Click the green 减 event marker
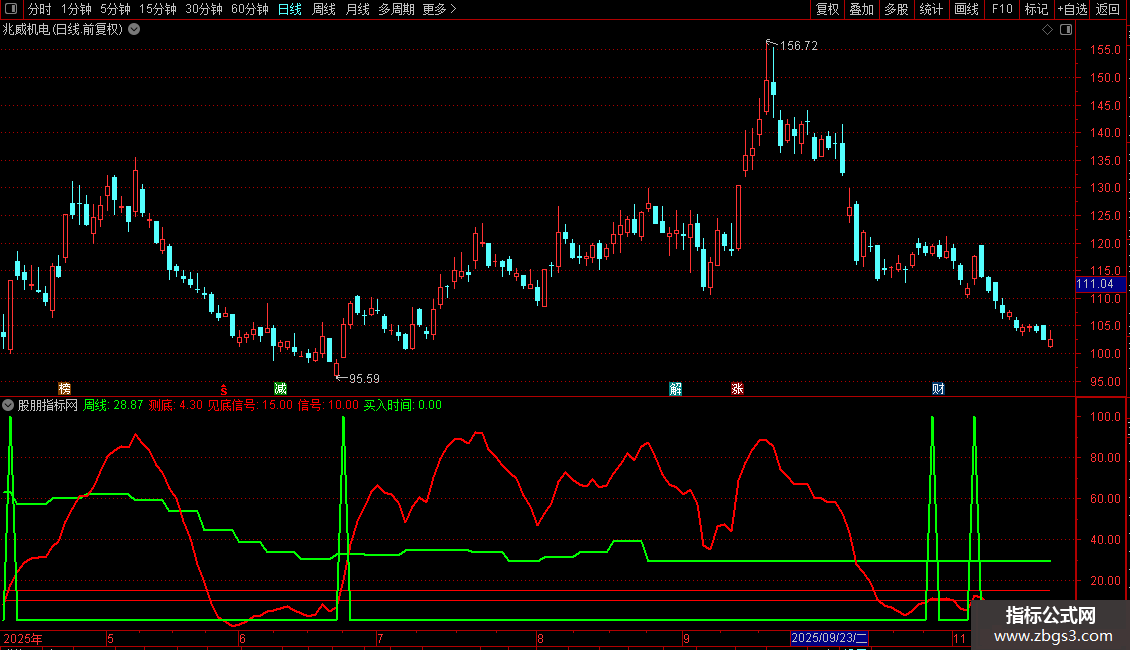 click(280, 388)
